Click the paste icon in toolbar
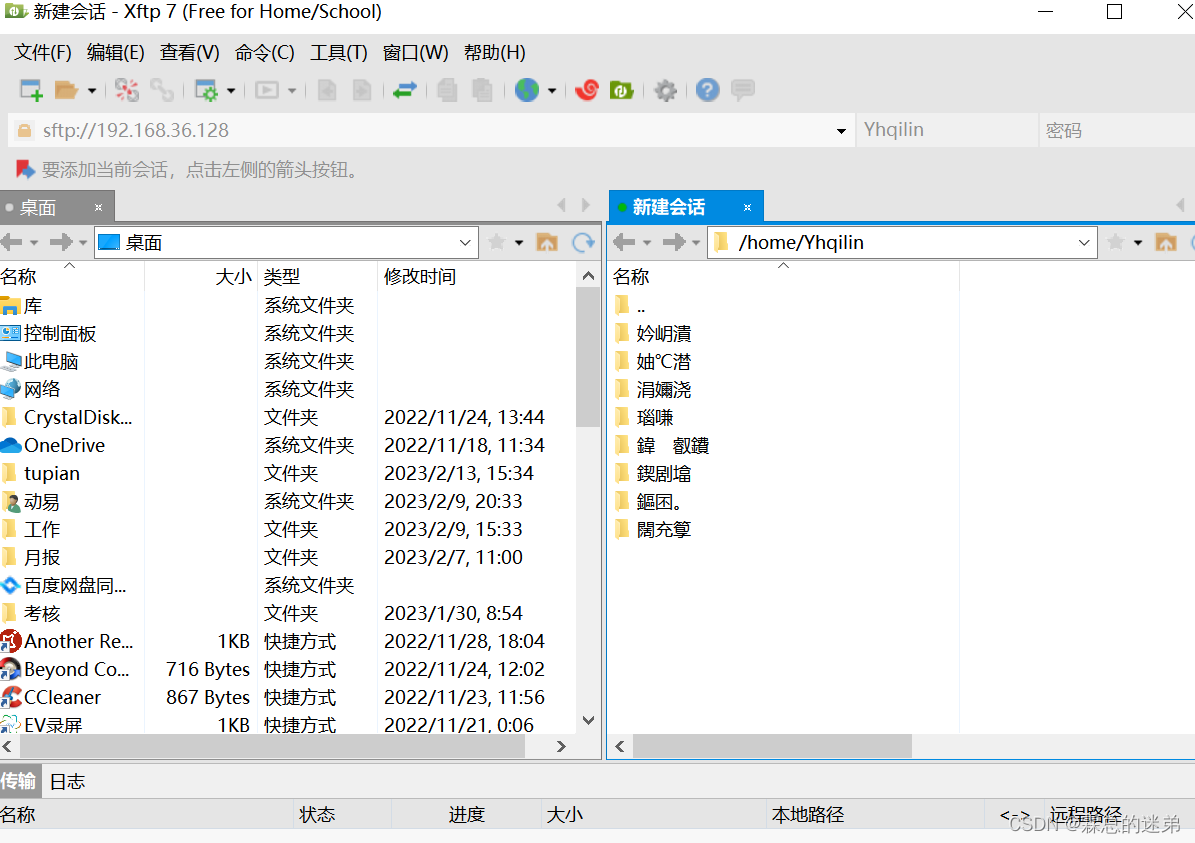Viewport: 1195px width, 843px height. (x=482, y=90)
